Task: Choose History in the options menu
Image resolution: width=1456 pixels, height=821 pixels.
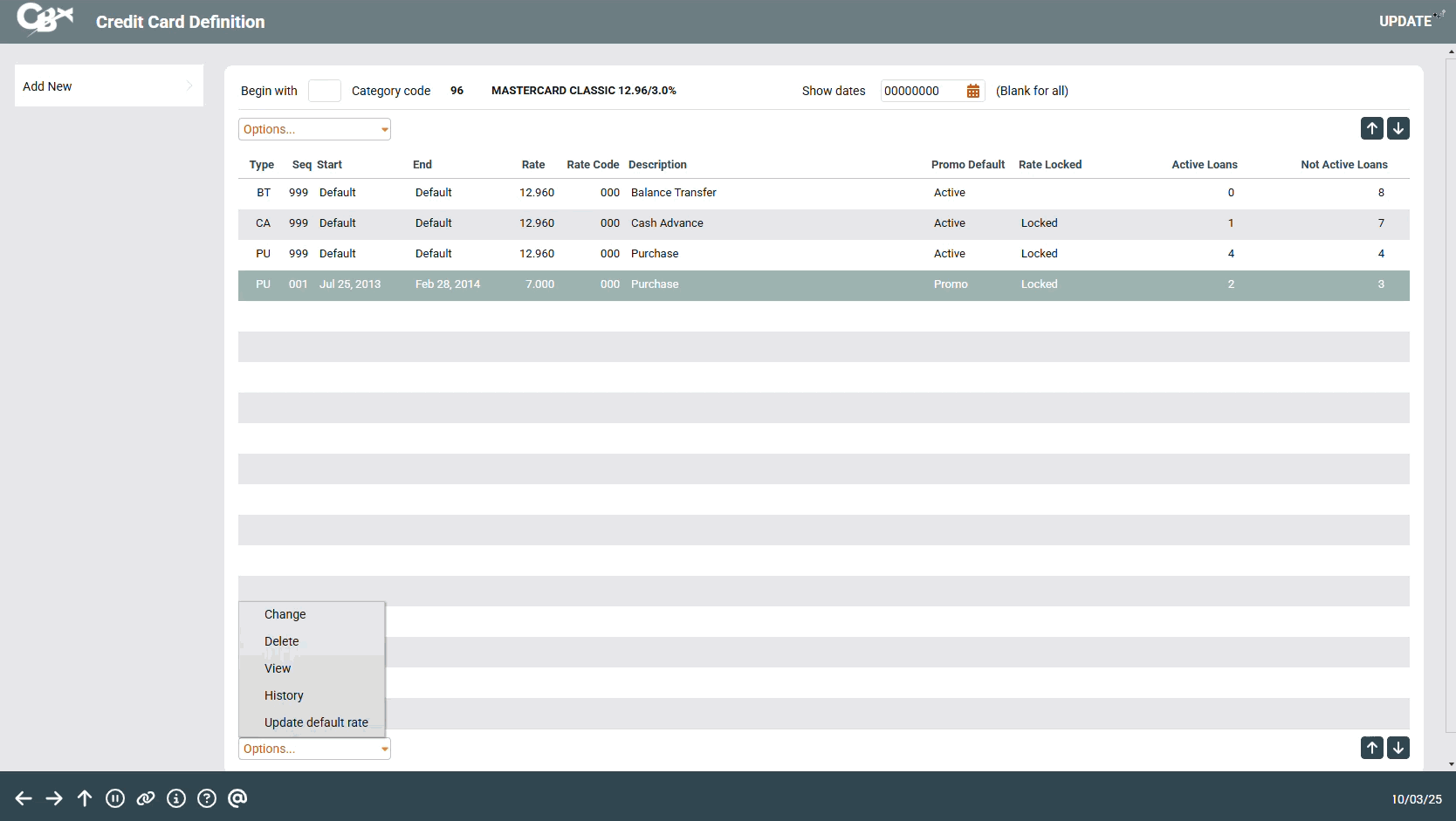Action: 284,695
